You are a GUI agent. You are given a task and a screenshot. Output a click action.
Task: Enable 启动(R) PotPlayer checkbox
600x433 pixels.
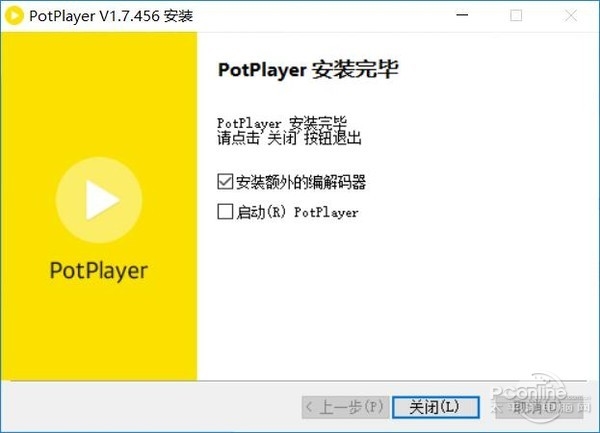[x=225, y=211]
